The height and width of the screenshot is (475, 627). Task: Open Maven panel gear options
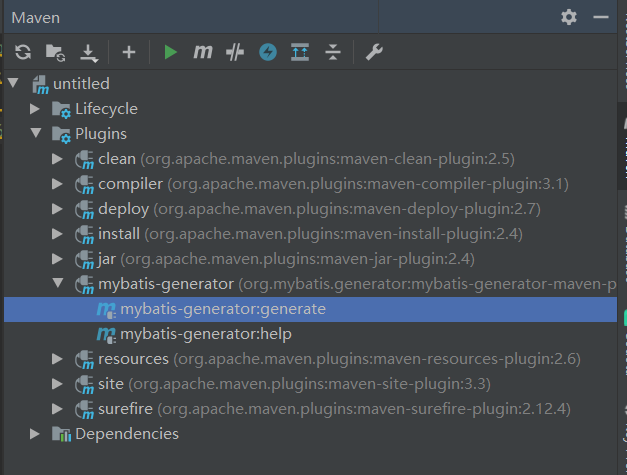click(x=569, y=17)
